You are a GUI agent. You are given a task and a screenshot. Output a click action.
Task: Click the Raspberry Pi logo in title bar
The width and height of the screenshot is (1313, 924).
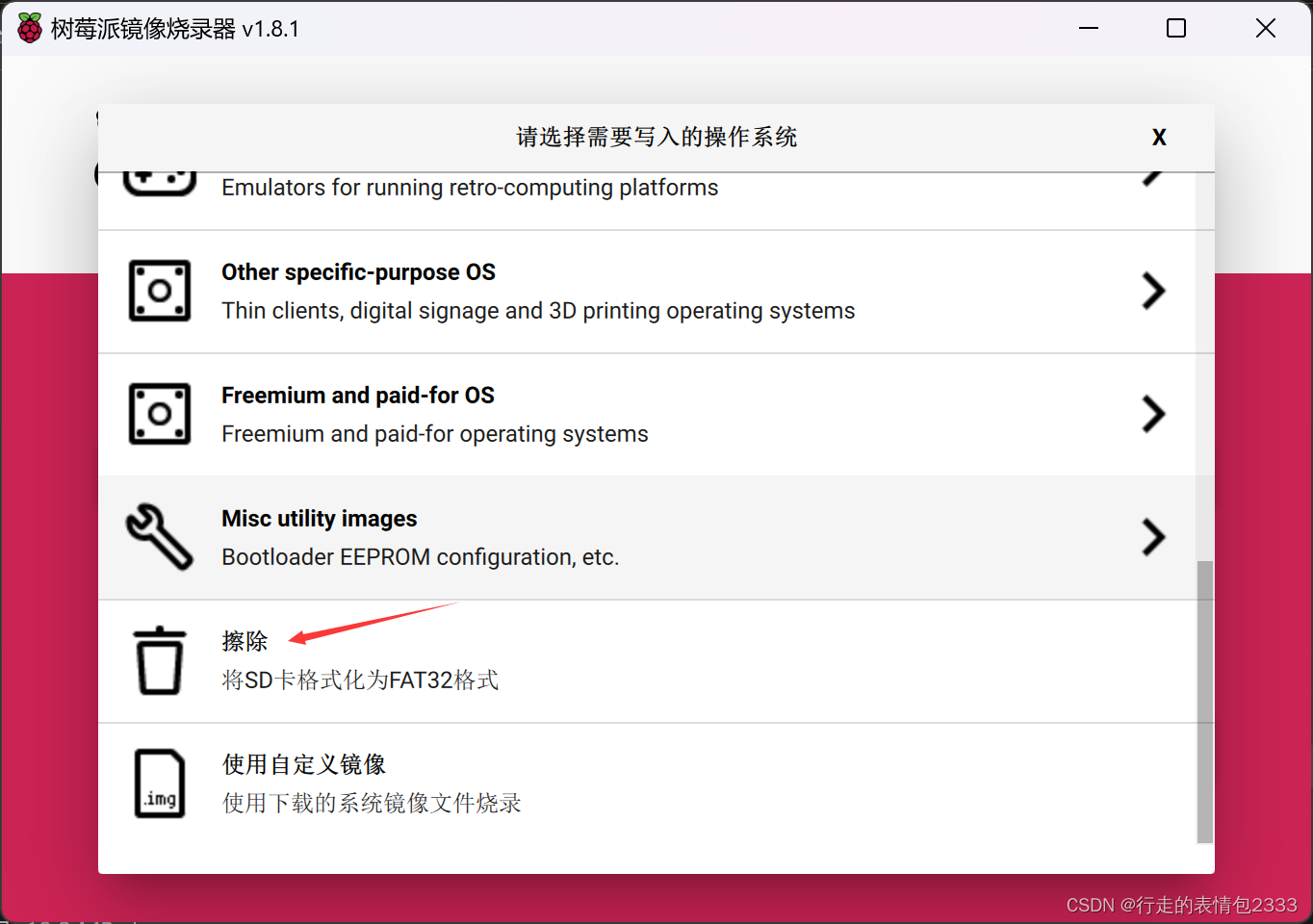pos(30,29)
